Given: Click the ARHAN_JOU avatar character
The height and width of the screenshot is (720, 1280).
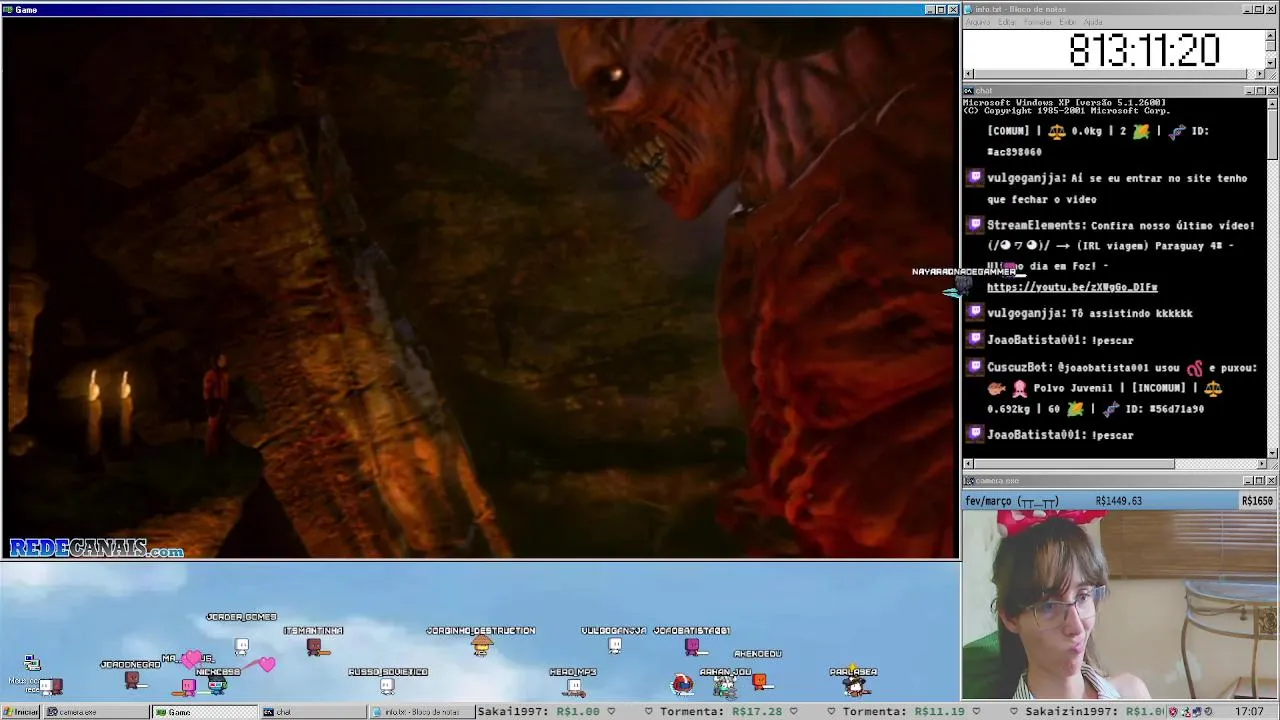Looking at the screenshot, I should [x=725, y=686].
